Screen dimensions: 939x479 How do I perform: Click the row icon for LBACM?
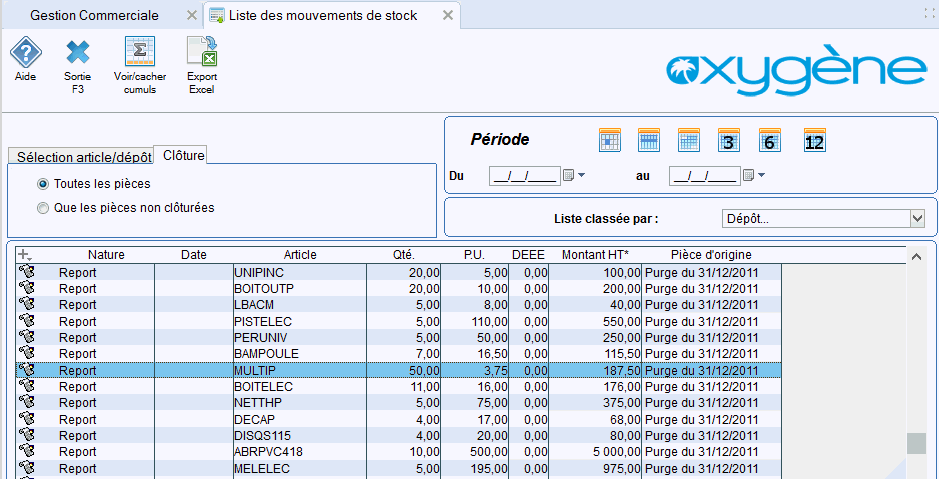pyautogui.click(x=26, y=304)
